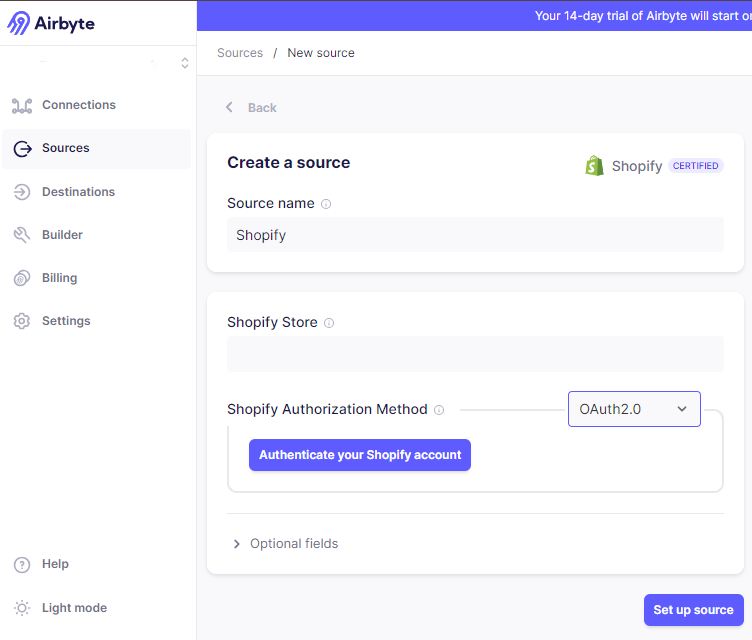The width and height of the screenshot is (752, 640).
Task: Click the Sources arrow icon
Action: (x=22, y=149)
